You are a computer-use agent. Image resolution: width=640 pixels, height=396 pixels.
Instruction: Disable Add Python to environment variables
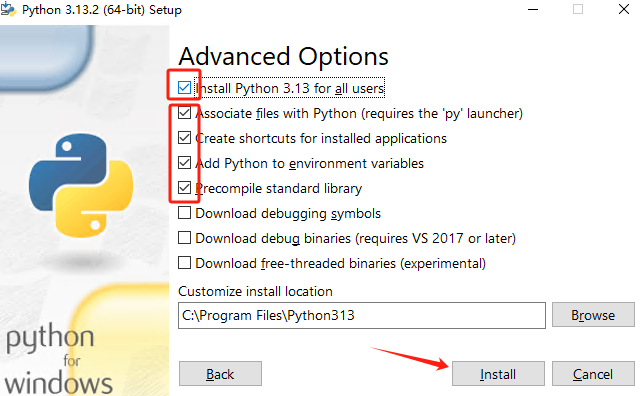click(x=184, y=163)
